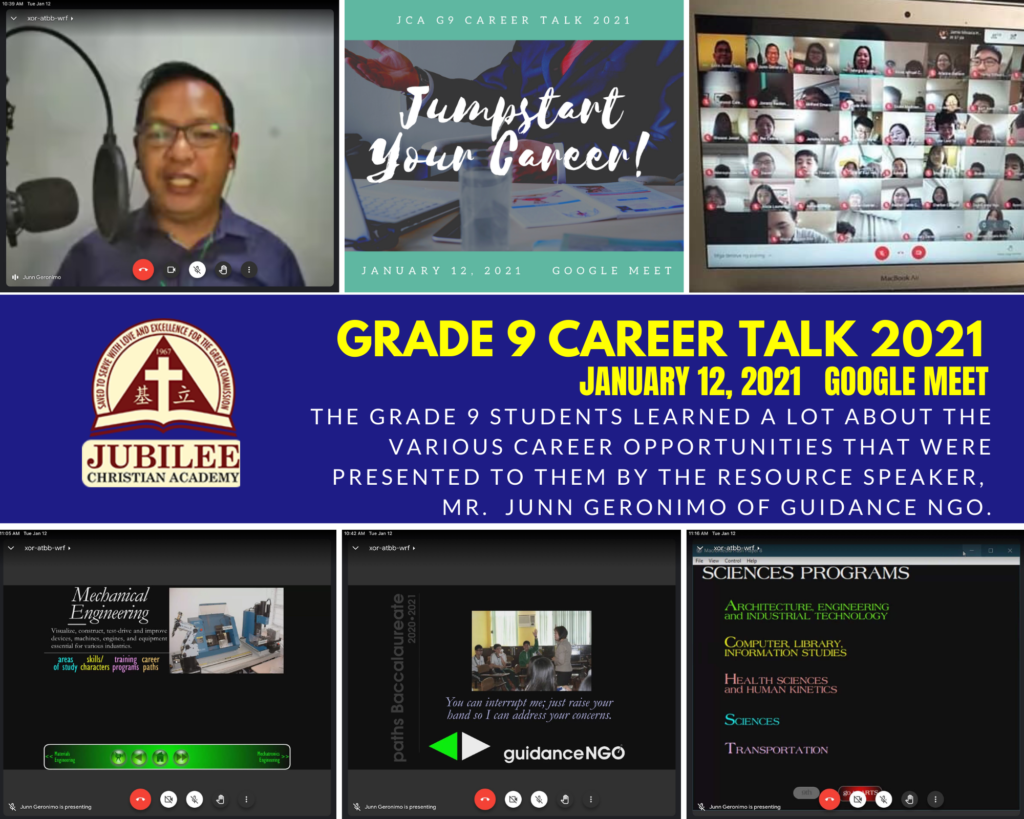Hang up in the Sciences Programs panel
Image resolution: width=1024 pixels, height=819 pixels.
click(829, 799)
